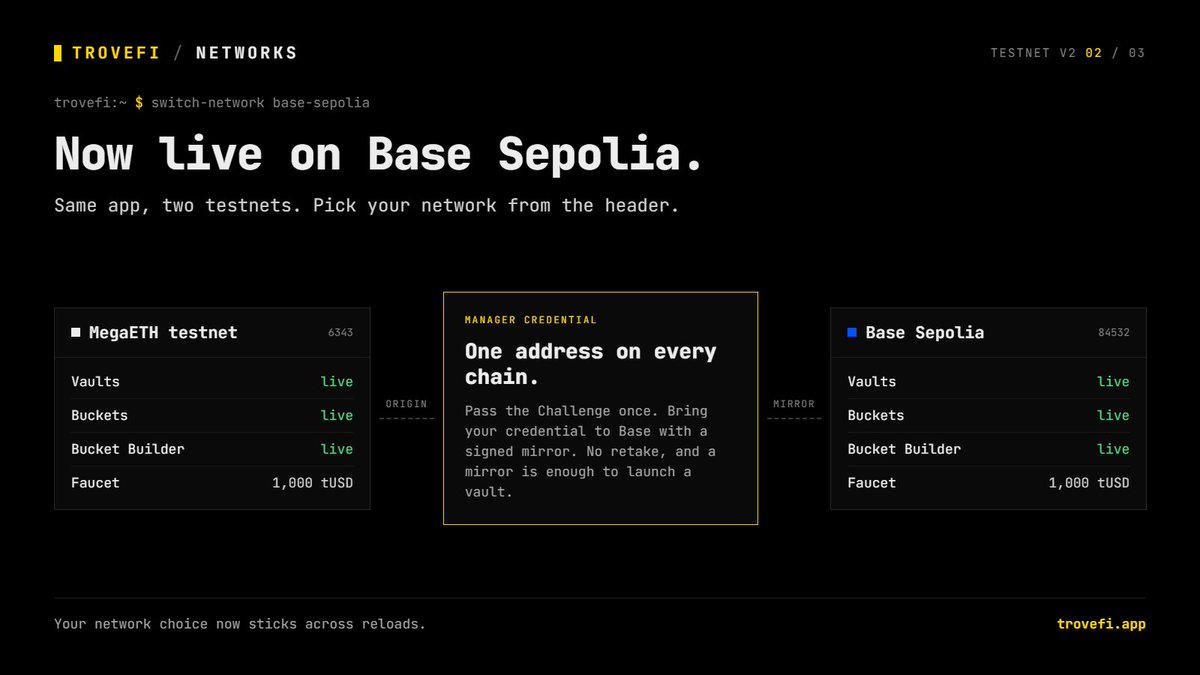The height and width of the screenshot is (675, 1200).
Task: Click the headline Now live on Base Sepolia.
Action: pyautogui.click(x=379, y=155)
